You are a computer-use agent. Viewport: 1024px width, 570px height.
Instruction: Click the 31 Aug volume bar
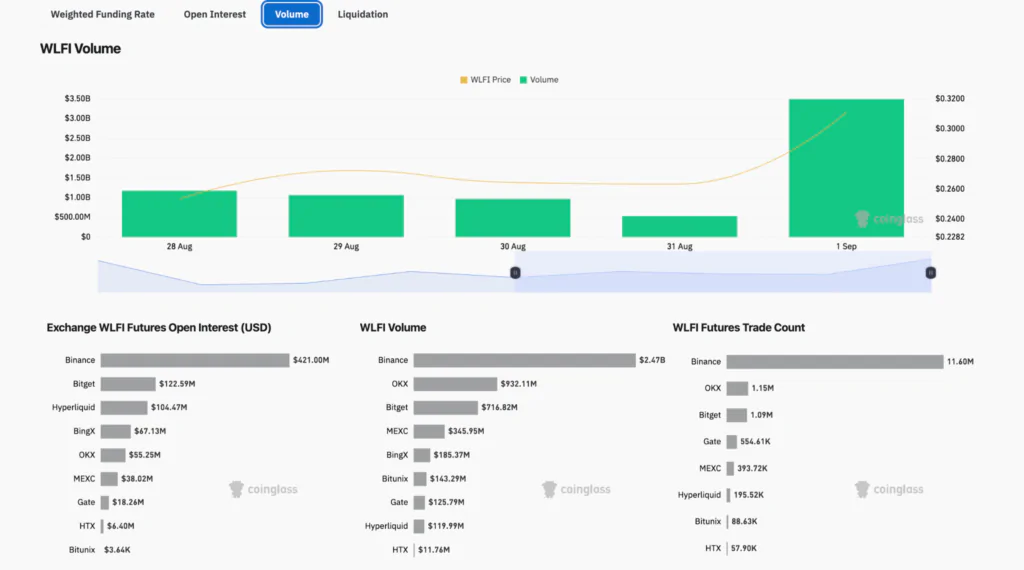[x=679, y=227]
